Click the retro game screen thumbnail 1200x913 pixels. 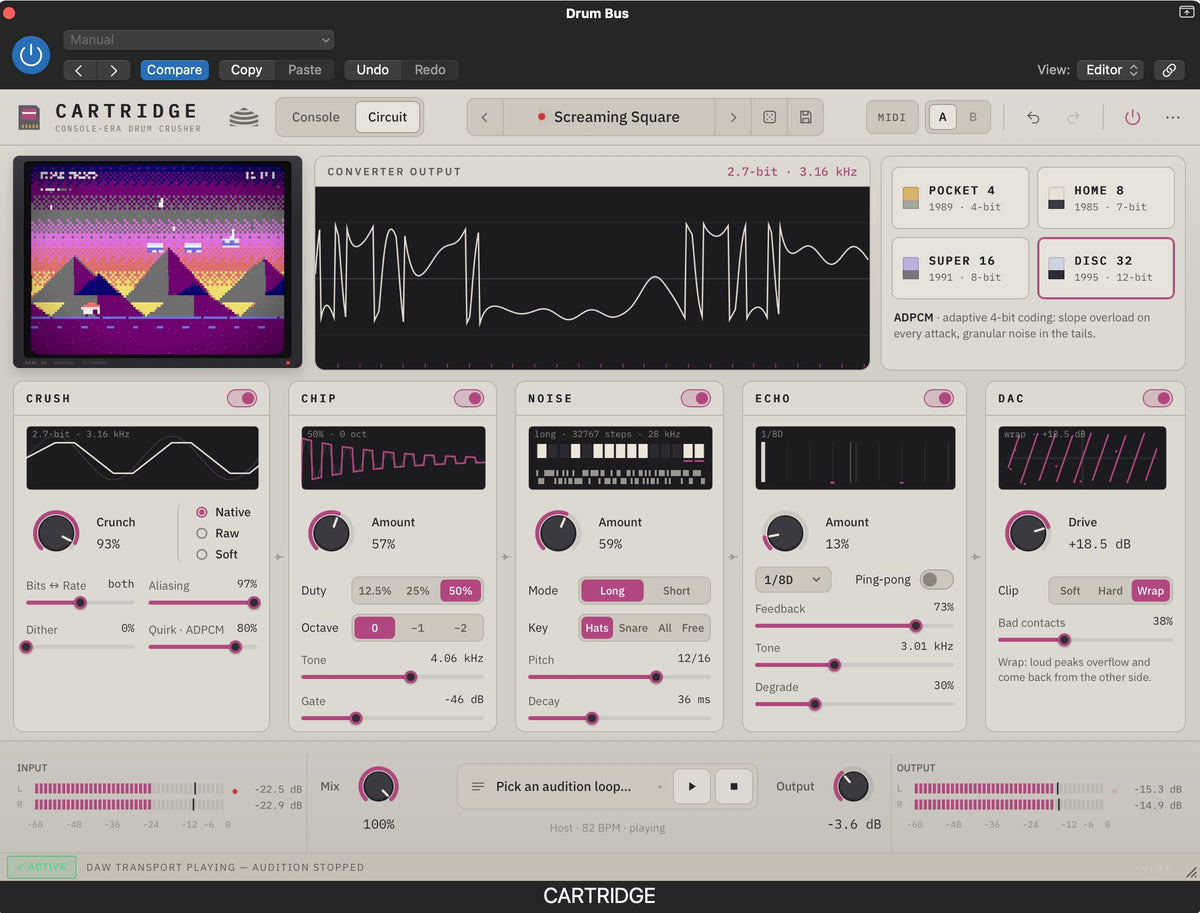[x=158, y=262]
